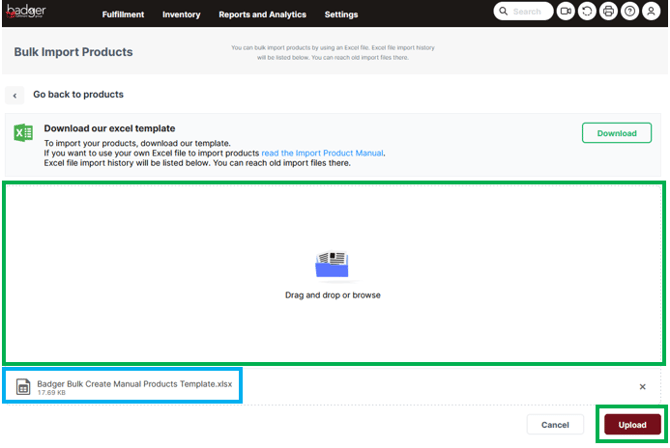Remove the attached xlsx file with X
The height and width of the screenshot is (448, 670).
pyautogui.click(x=642, y=386)
